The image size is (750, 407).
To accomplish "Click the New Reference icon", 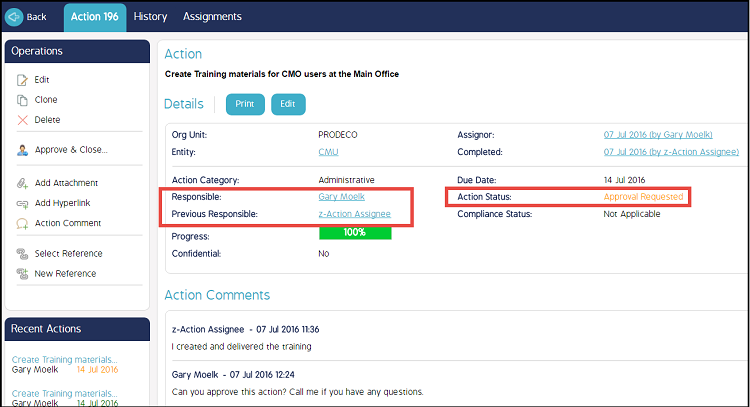I will click(22, 274).
